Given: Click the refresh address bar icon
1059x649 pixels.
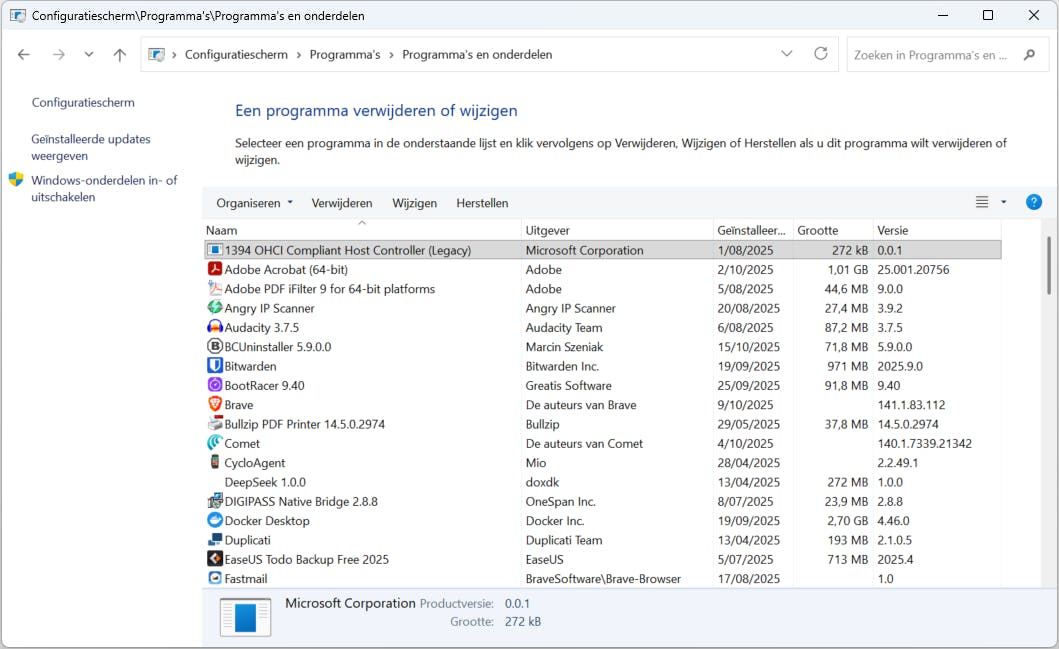Looking at the screenshot, I should pyautogui.click(x=821, y=54).
